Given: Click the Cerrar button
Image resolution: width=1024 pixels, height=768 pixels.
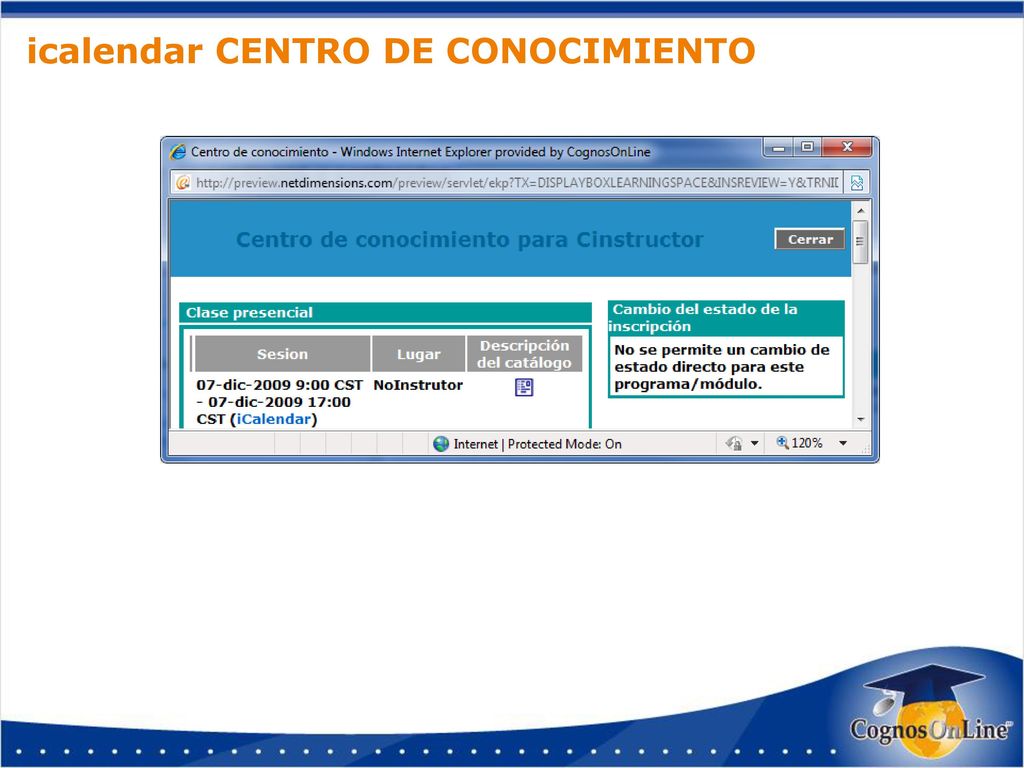Looking at the screenshot, I should click(809, 239).
